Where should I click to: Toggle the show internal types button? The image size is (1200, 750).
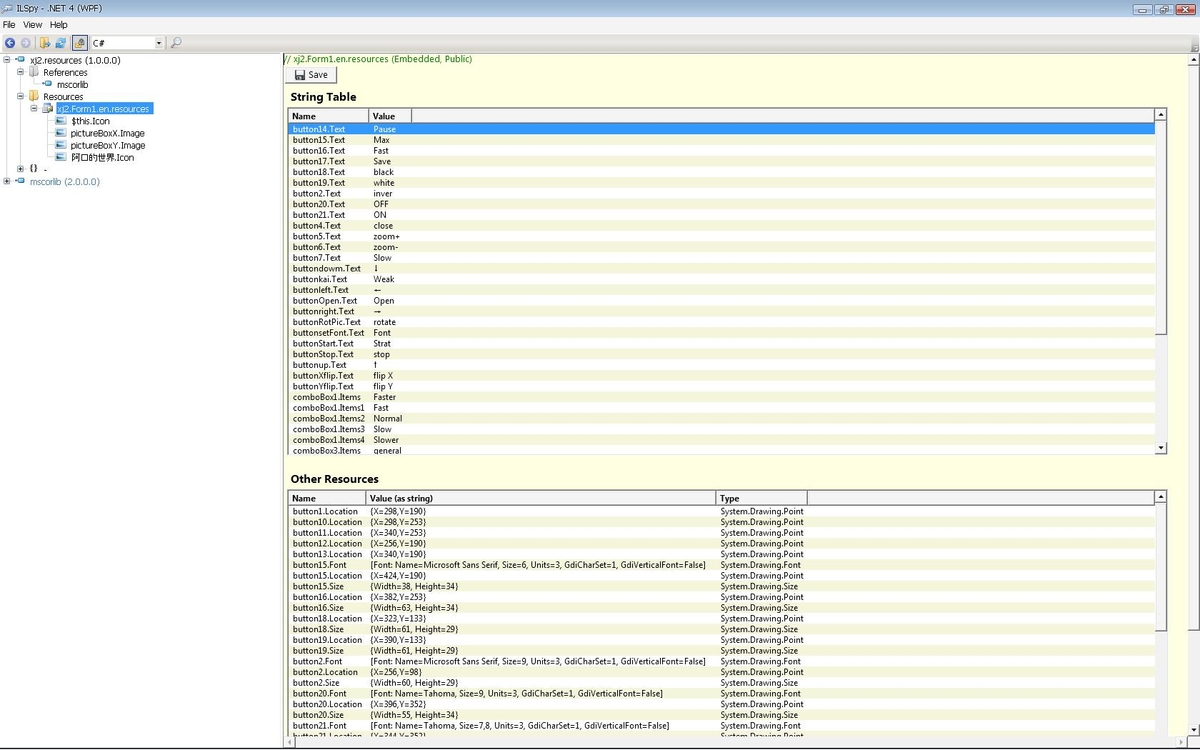(80, 43)
